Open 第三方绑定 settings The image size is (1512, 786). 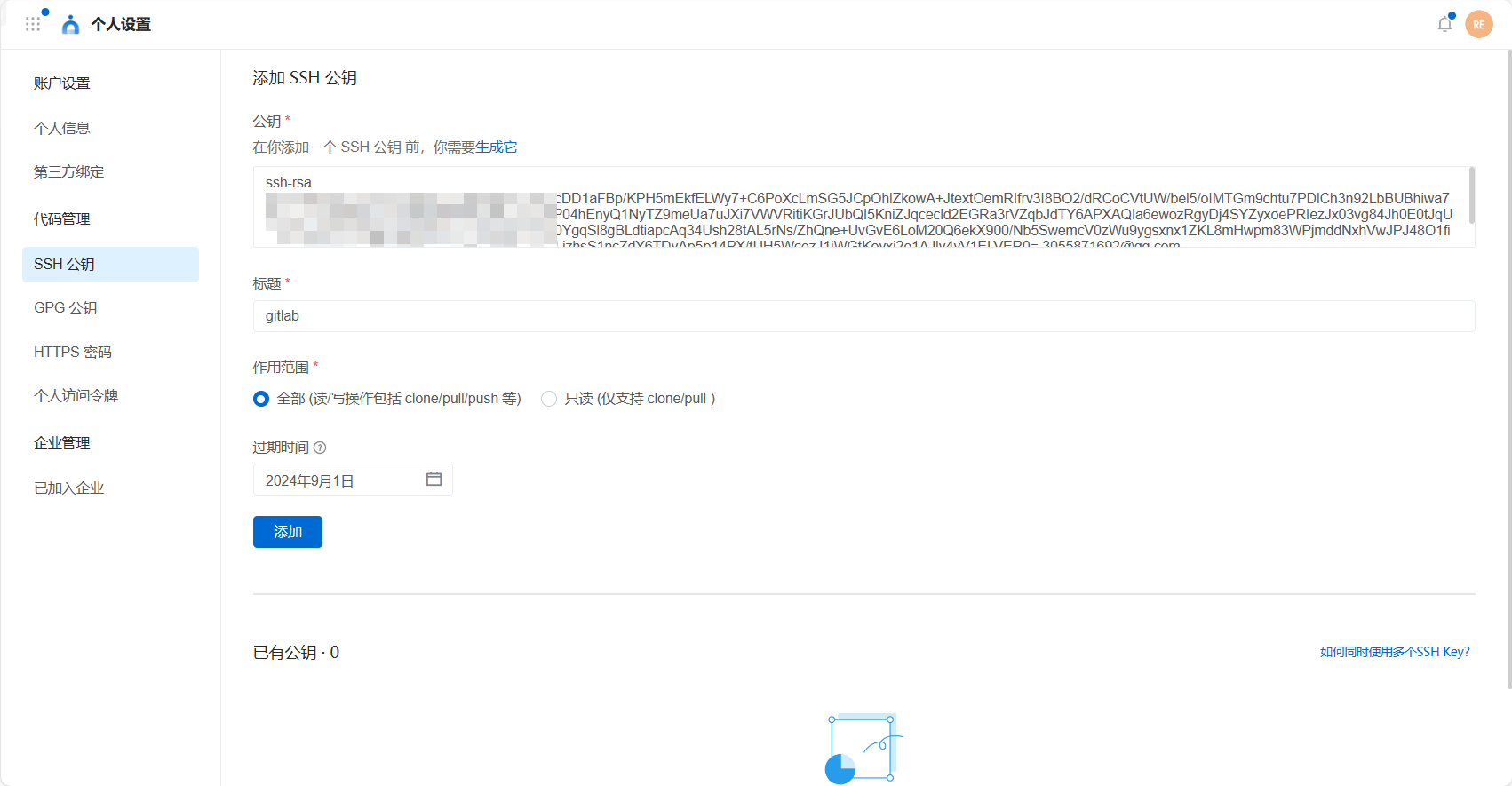(x=69, y=171)
